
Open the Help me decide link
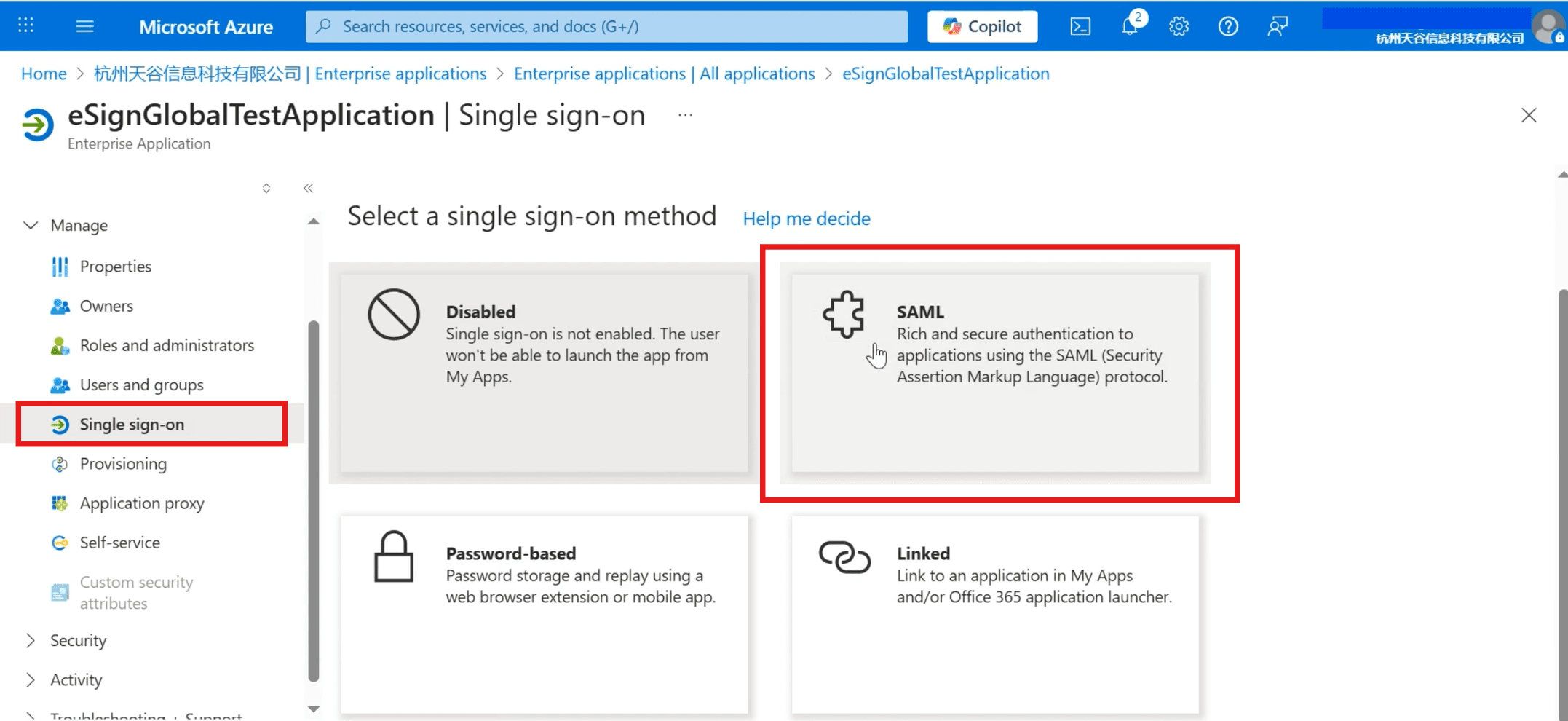click(x=807, y=218)
